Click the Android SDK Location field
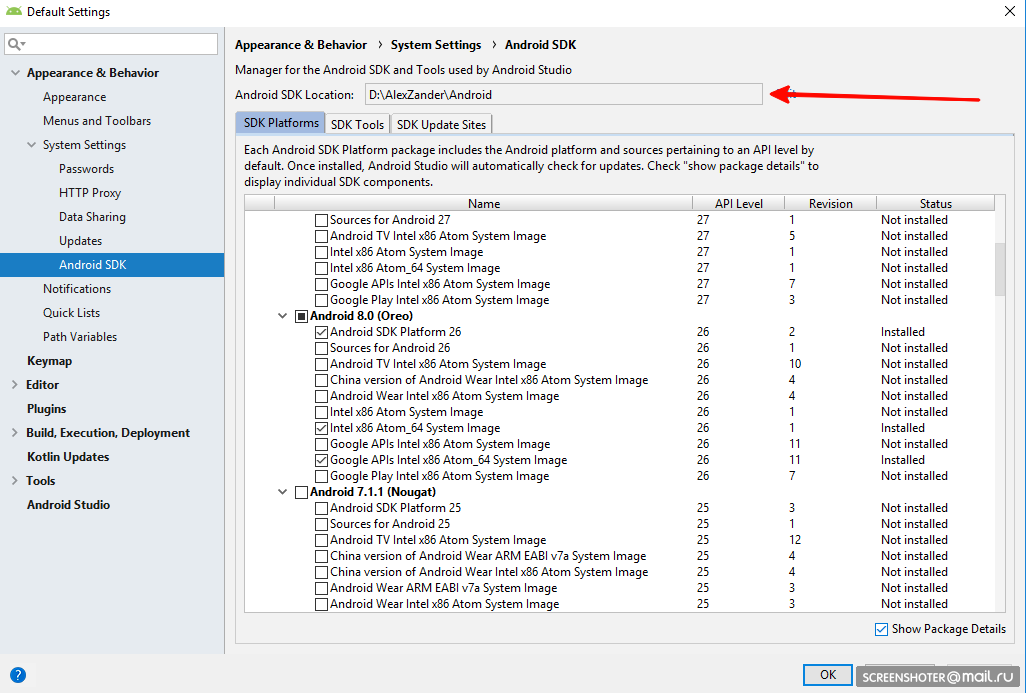This screenshot has height=693, width=1026. 563,95
